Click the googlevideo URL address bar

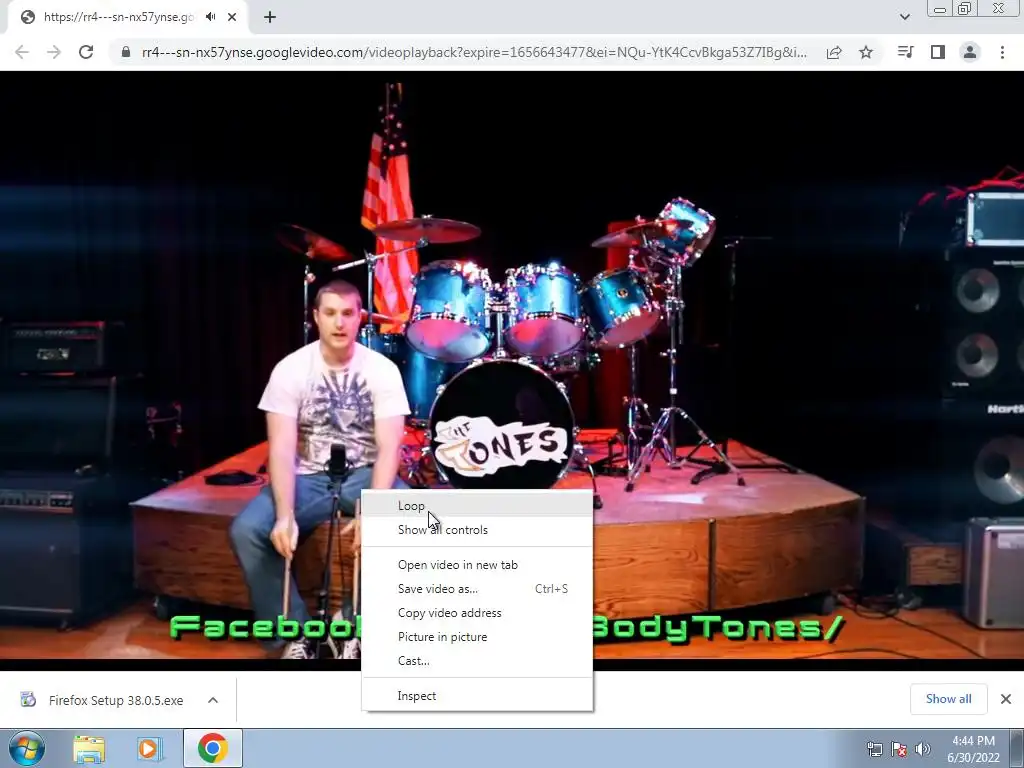pyautogui.click(x=474, y=52)
